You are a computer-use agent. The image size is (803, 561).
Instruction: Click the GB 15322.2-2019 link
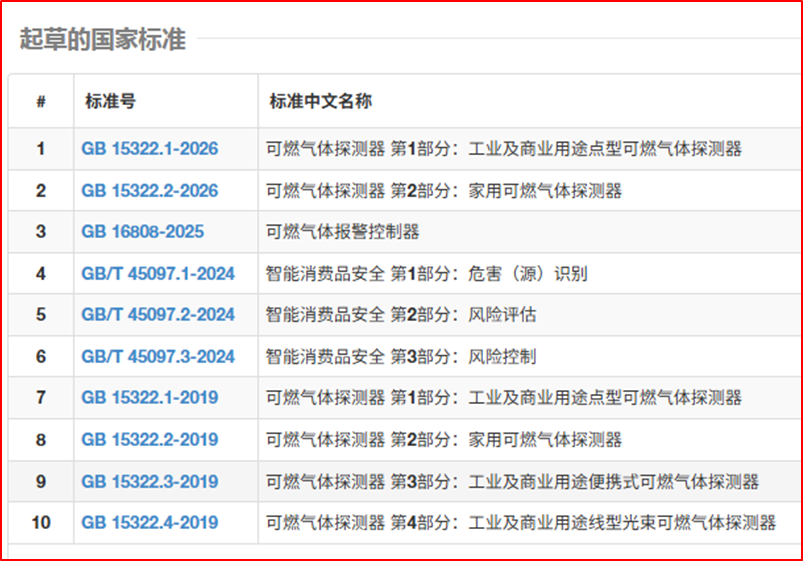click(149, 440)
